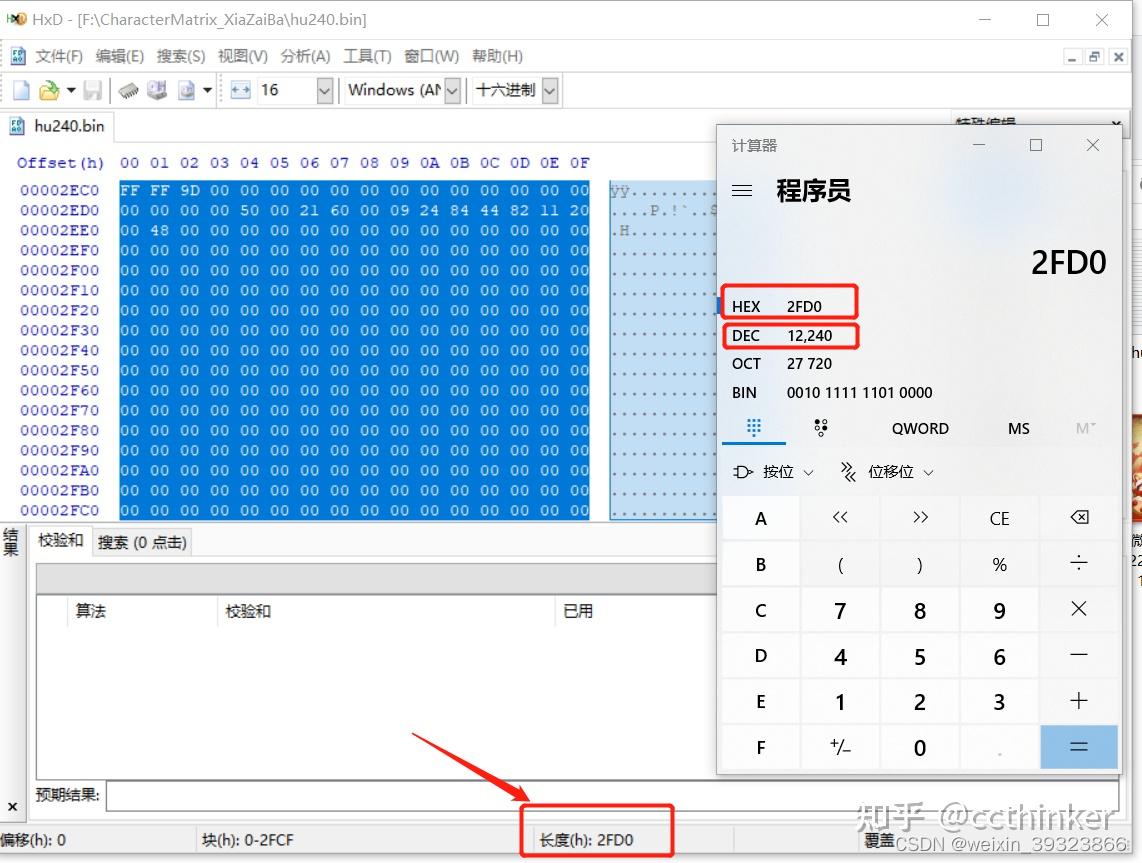Viewport: 1142px width, 863px height.
Task: Click the percent % modulo key
Action: (999, 564)
